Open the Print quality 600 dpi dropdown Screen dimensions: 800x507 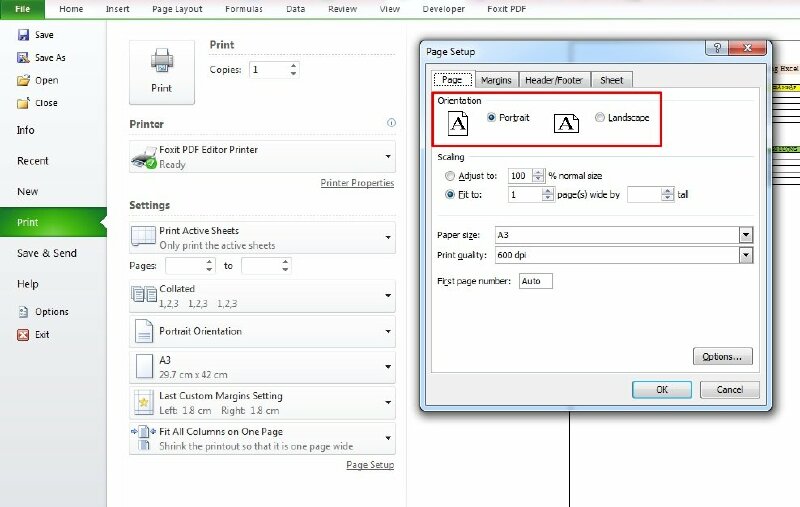(x=745, y=255)
